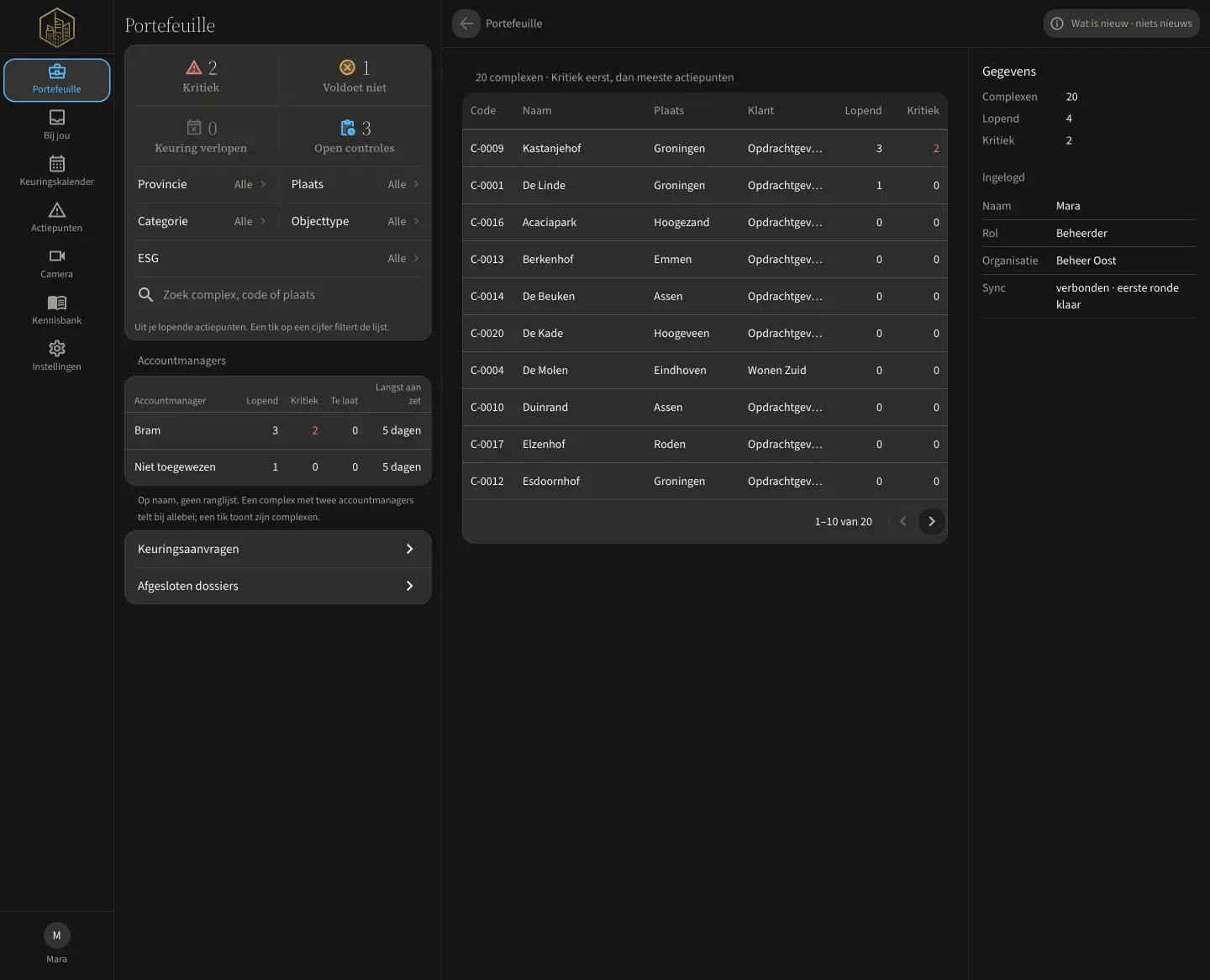The height and width of the screenshot is (980, 1210).
Task: Open complex C-0012 Esdoornhof
Action: coord(705,481)
